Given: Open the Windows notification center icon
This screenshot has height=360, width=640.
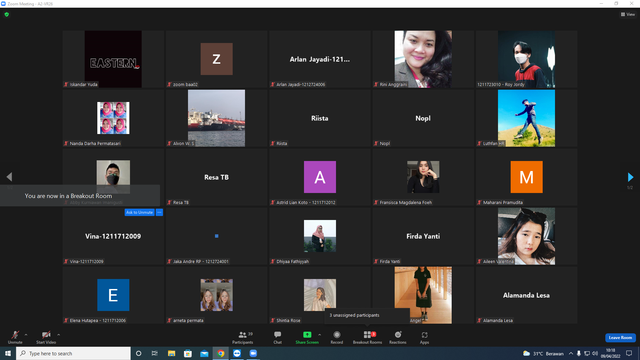Looking at the screenshot, I should tap(629, 353).
